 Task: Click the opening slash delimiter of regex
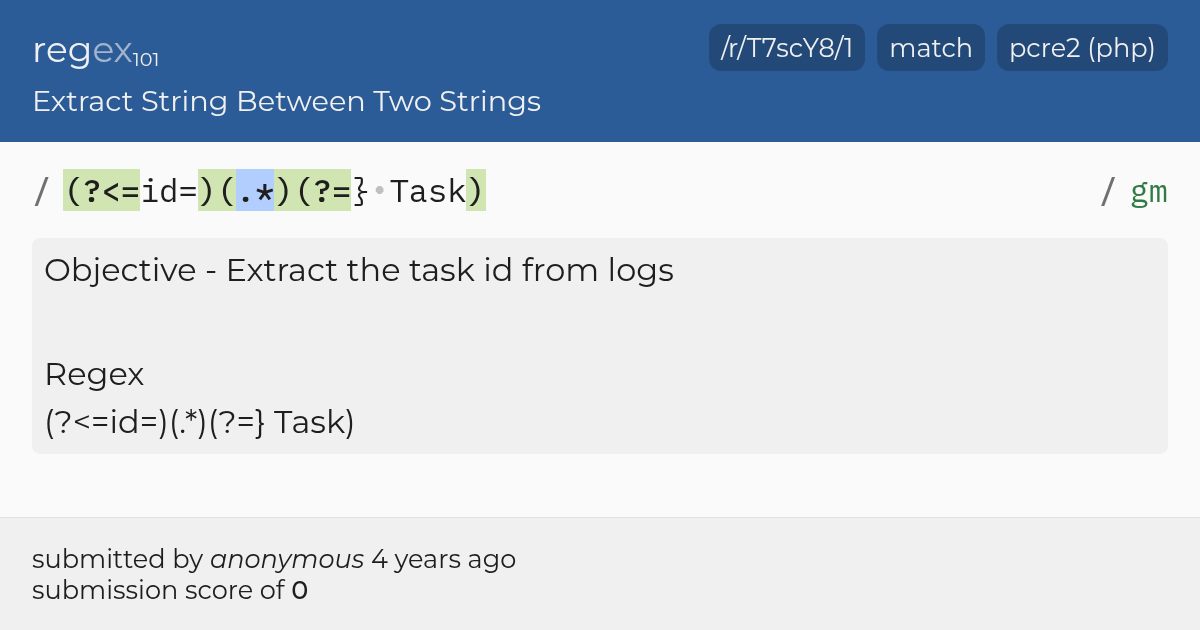[x=41, y=191]
